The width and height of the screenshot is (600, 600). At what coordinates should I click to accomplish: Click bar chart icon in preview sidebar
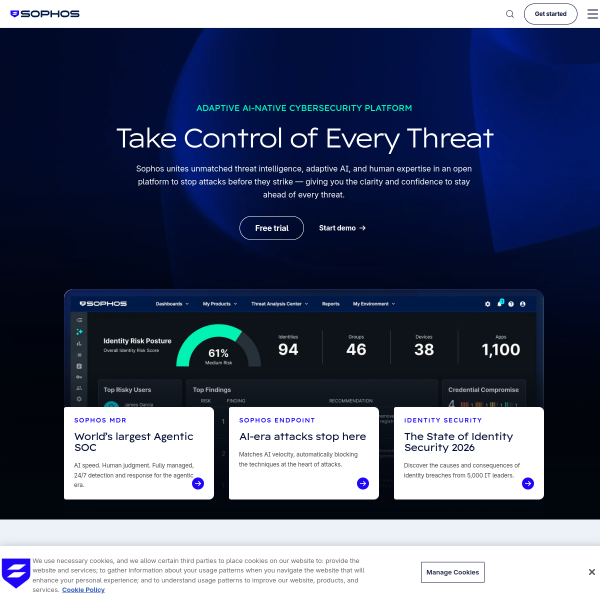pyautogui.click(x=79, y=343)
